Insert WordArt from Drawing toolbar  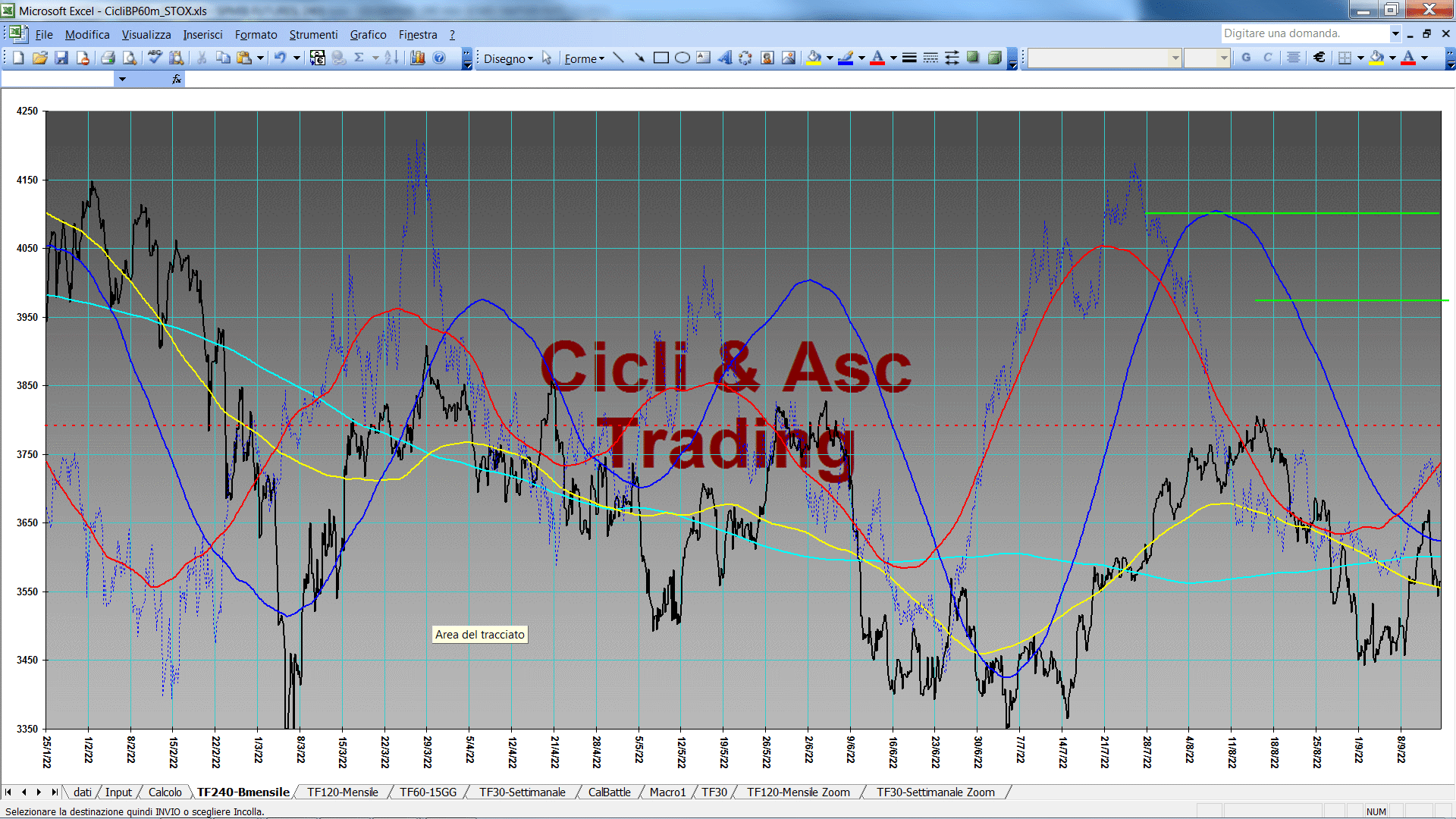[x=724, y=58]
